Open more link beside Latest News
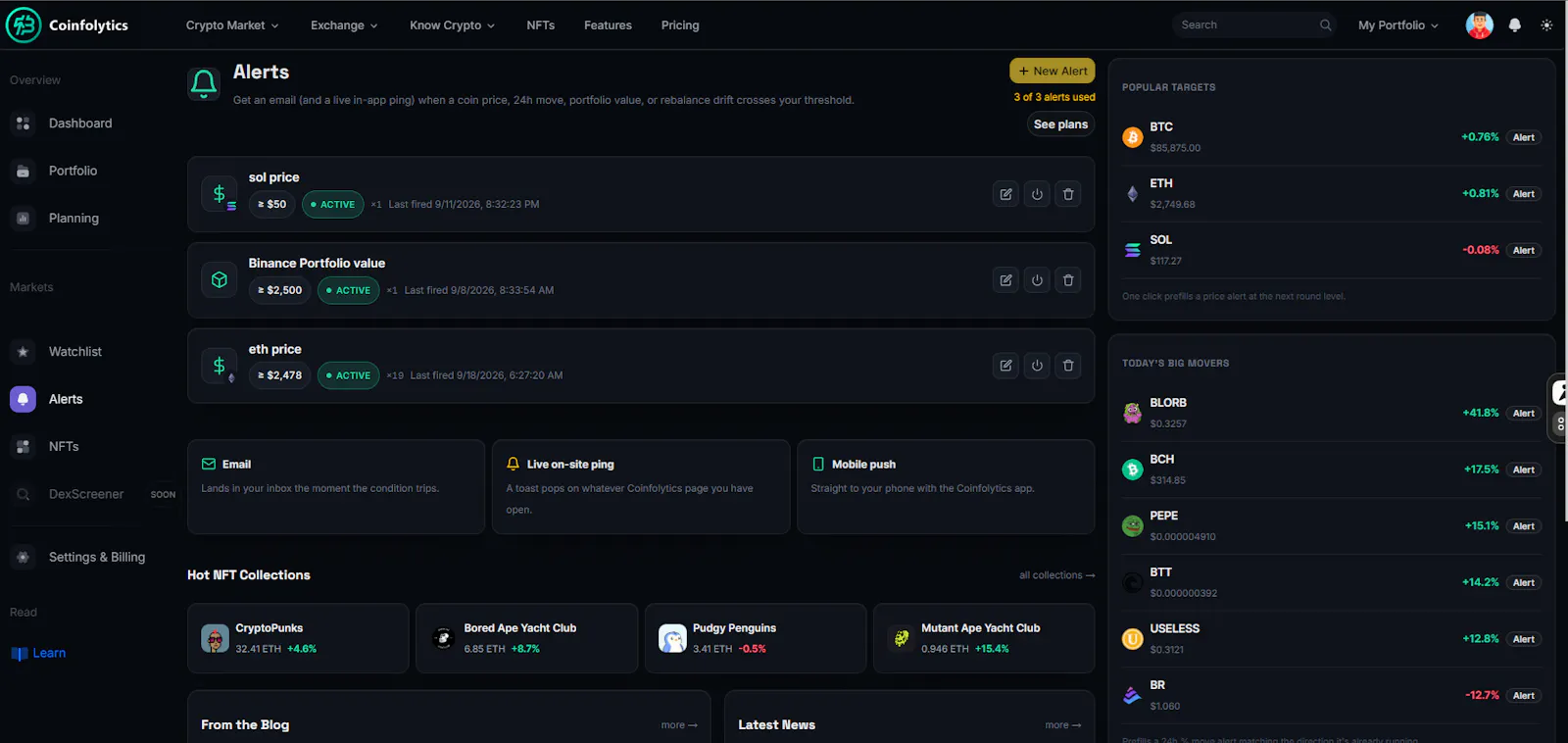 pos(1063,725)
